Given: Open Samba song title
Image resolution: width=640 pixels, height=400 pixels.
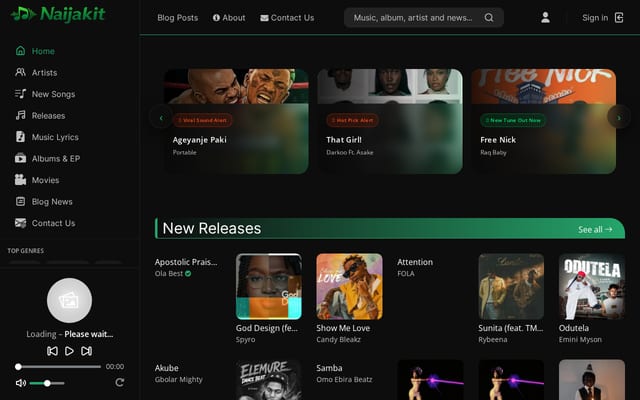Looking at the screenshot, I should tap(329, 368).
